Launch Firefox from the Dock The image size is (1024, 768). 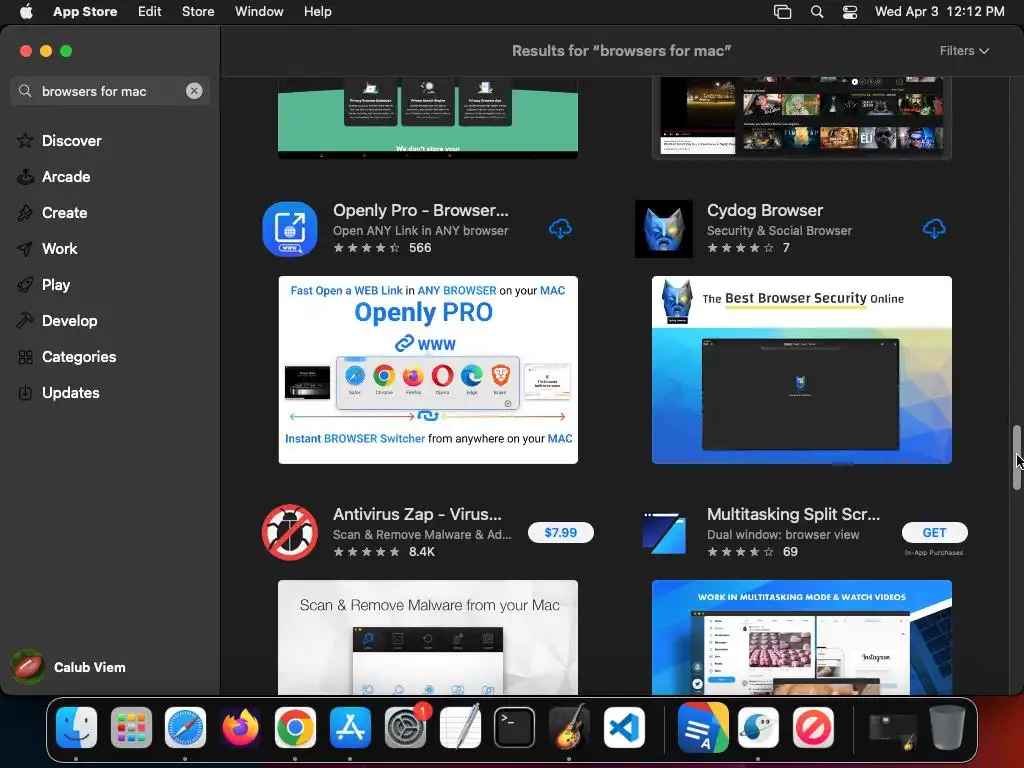[240, 727]
